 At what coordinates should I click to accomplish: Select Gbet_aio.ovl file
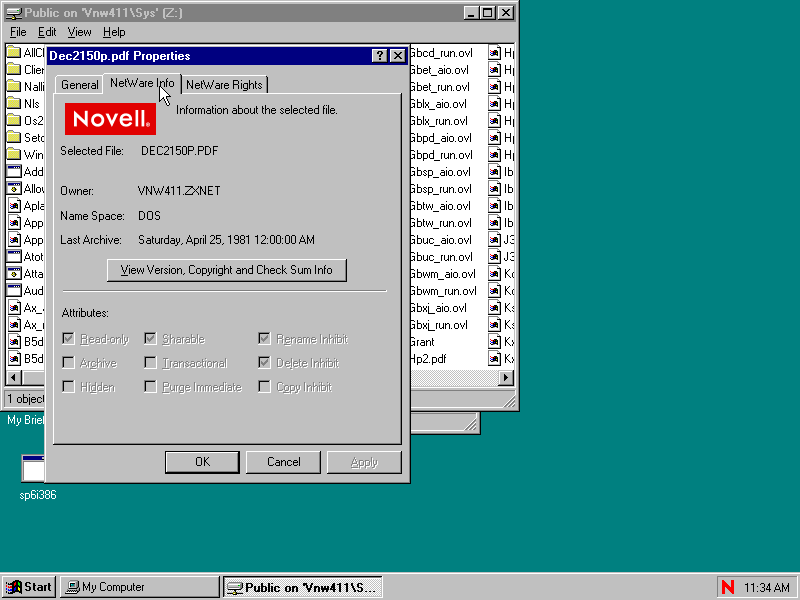(x=440, y=70)
